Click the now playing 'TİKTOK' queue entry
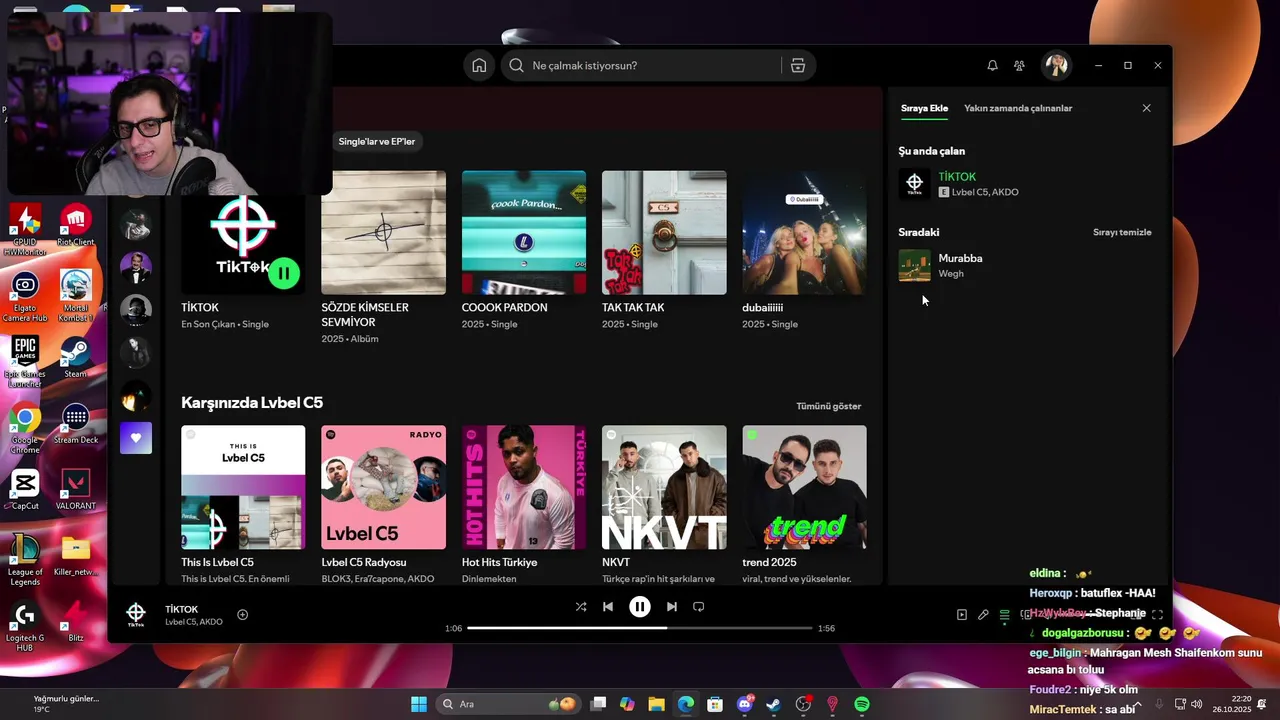 point(1027,184)
